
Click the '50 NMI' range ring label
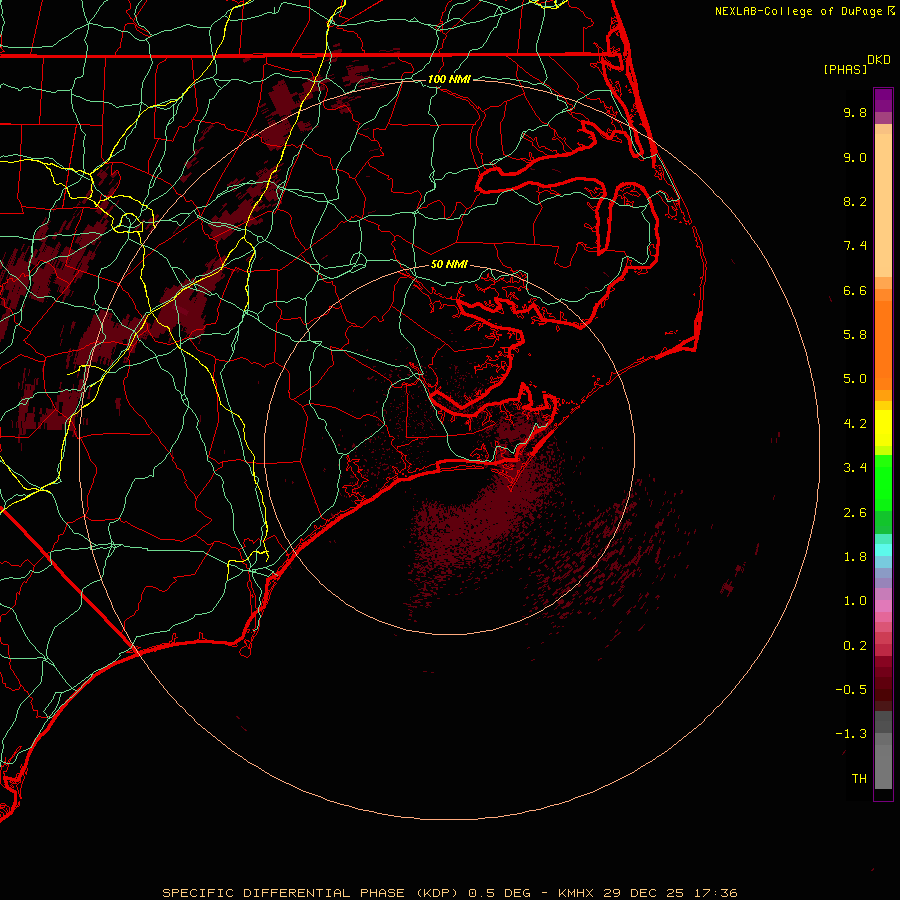(x=449, y=265)
